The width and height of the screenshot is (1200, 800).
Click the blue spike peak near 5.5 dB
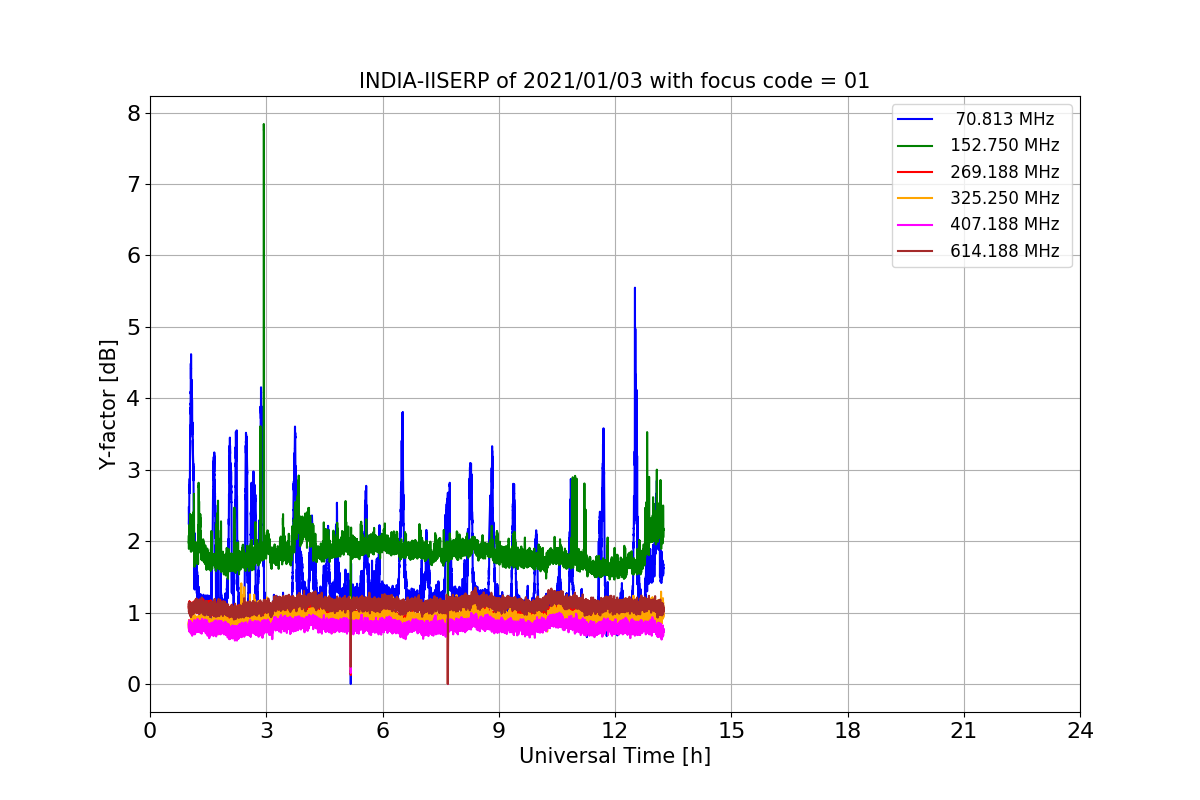(634, 290)
